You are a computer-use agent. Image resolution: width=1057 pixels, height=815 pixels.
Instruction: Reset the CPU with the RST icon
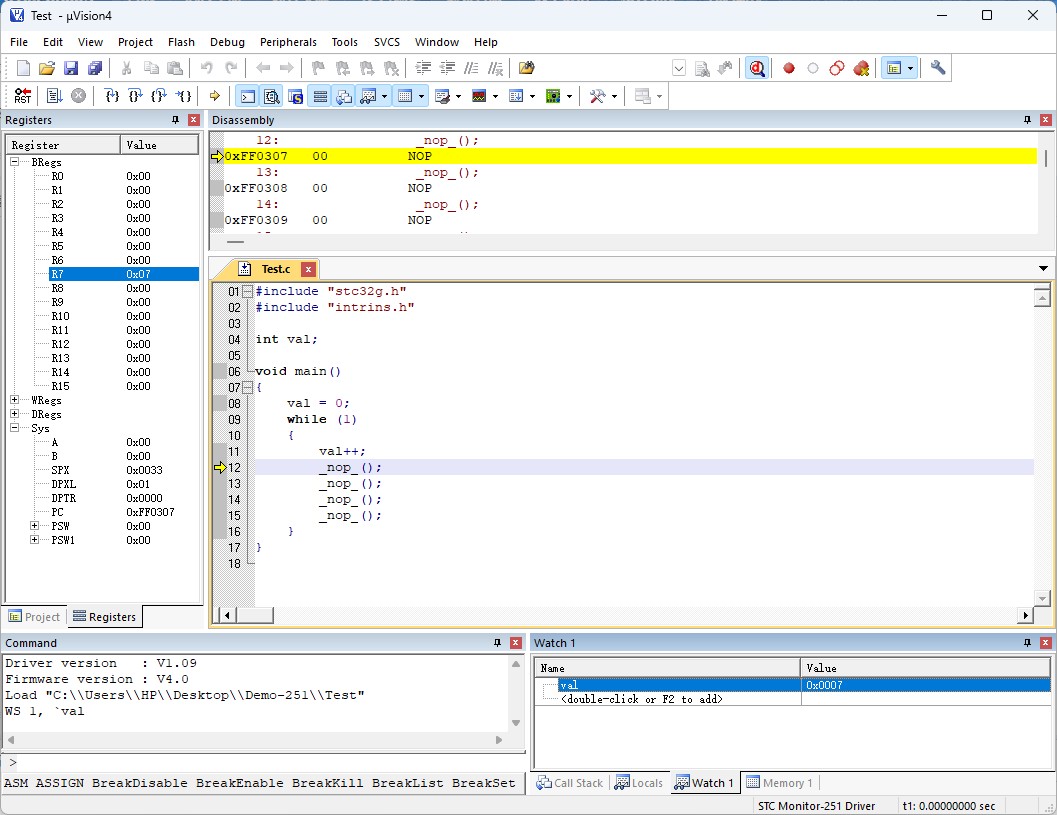click(x=23, y=96)
